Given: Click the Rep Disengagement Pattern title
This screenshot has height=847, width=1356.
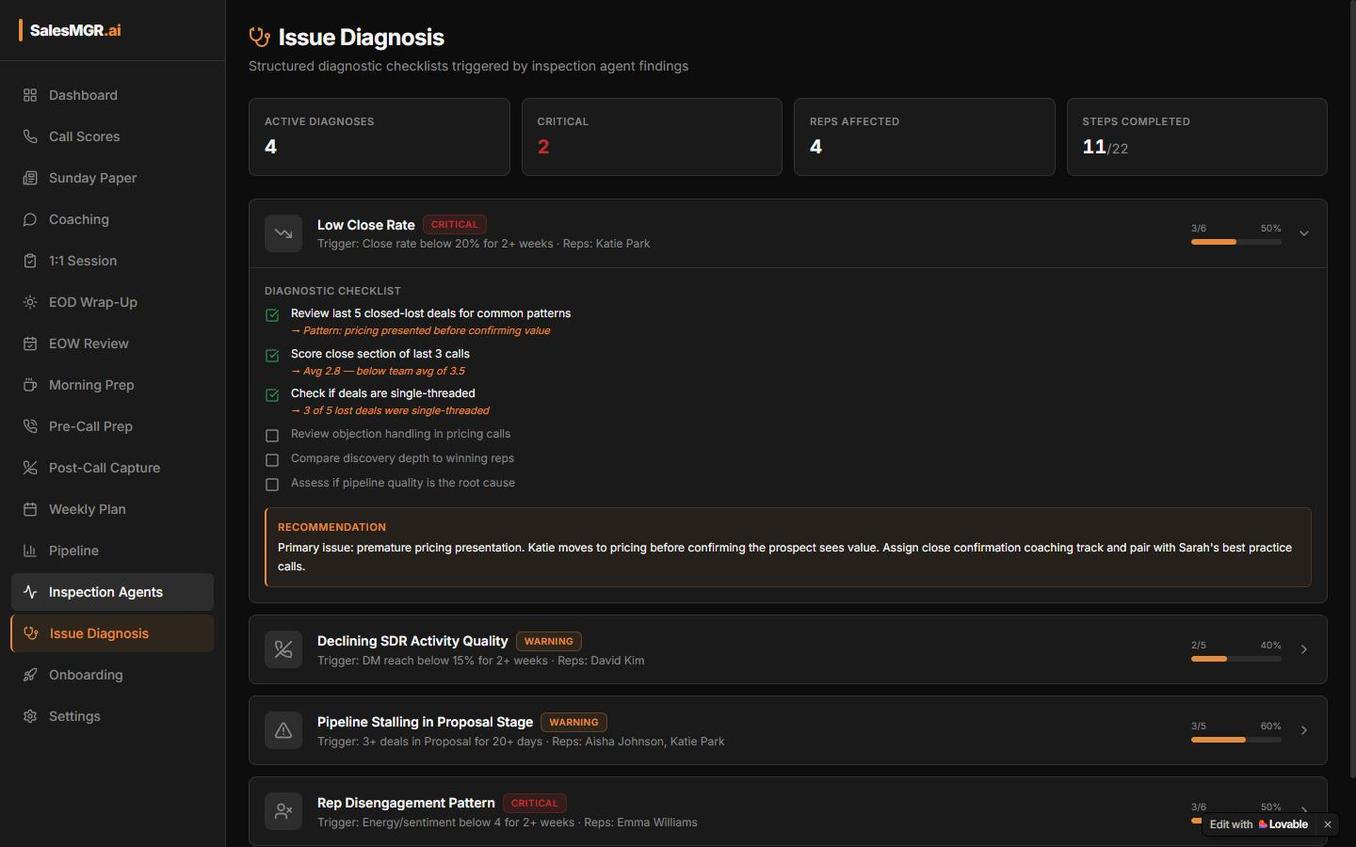Looking at the screenshot, I should point(406,803).
